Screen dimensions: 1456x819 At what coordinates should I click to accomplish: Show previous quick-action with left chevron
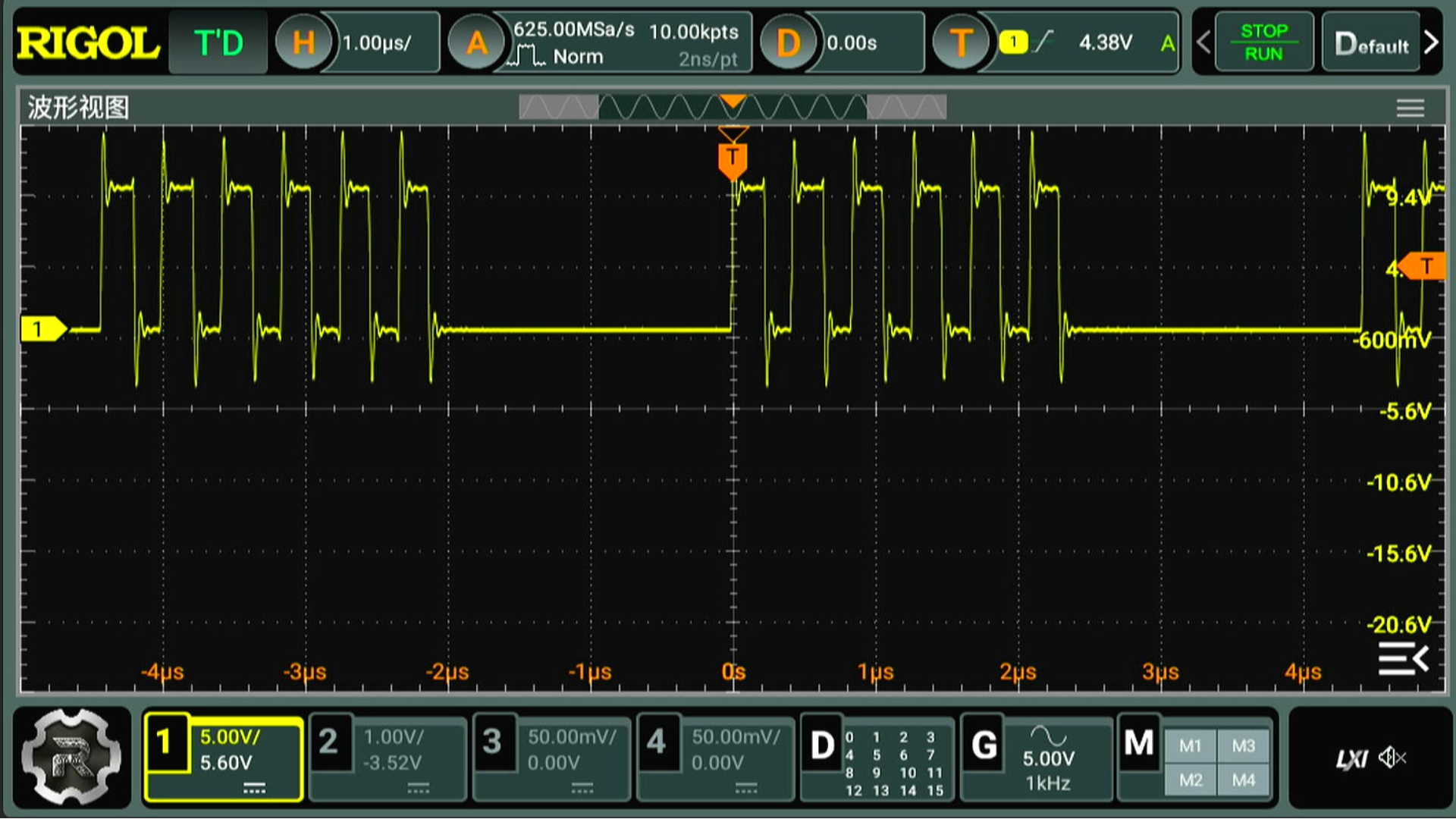click(x=1203, y=42)
